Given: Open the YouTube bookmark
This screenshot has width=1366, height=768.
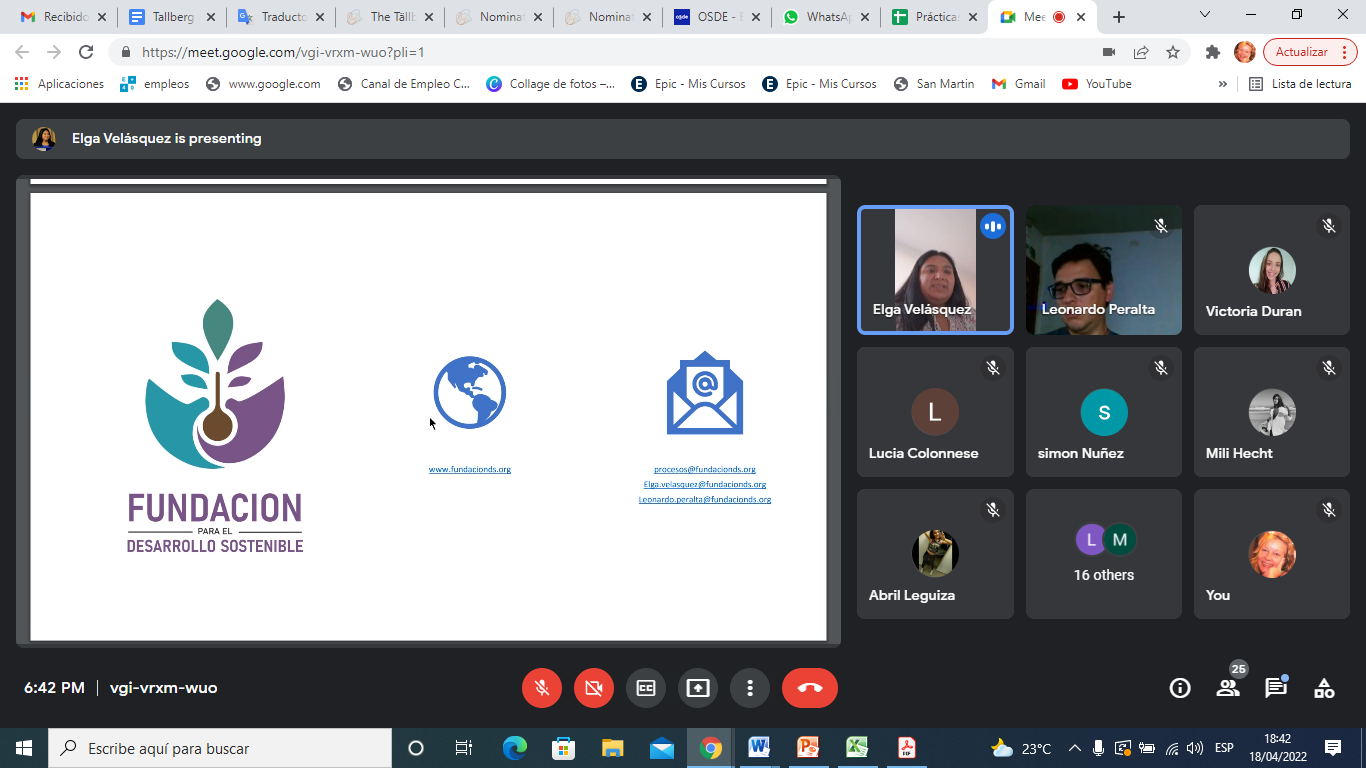Looking at the screenshot, I should point(1097,84).
